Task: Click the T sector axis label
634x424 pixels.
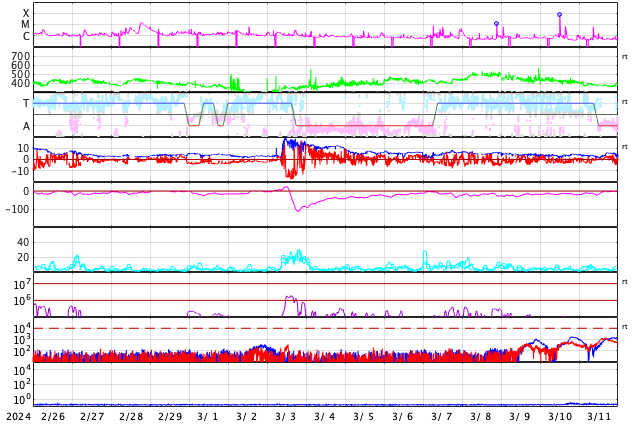Action: (26, 103)
